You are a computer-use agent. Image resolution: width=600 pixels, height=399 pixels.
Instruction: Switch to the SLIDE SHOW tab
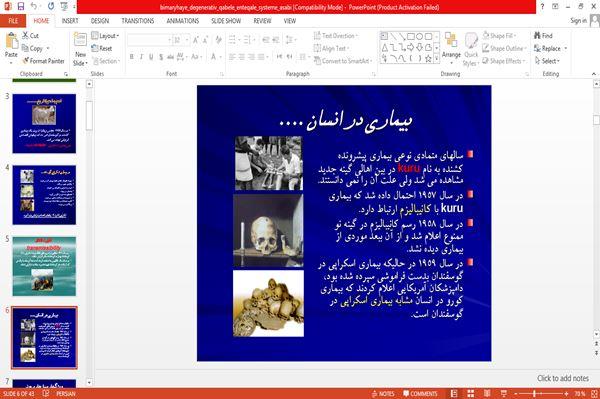[226, 21]
